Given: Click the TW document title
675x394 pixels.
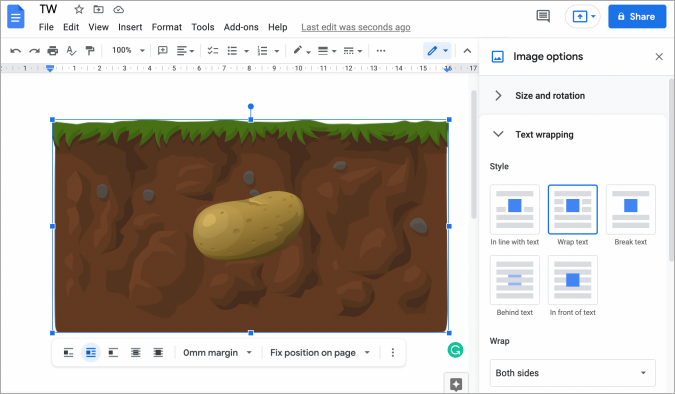Looking at the screenshot, I should coord(48,9).
